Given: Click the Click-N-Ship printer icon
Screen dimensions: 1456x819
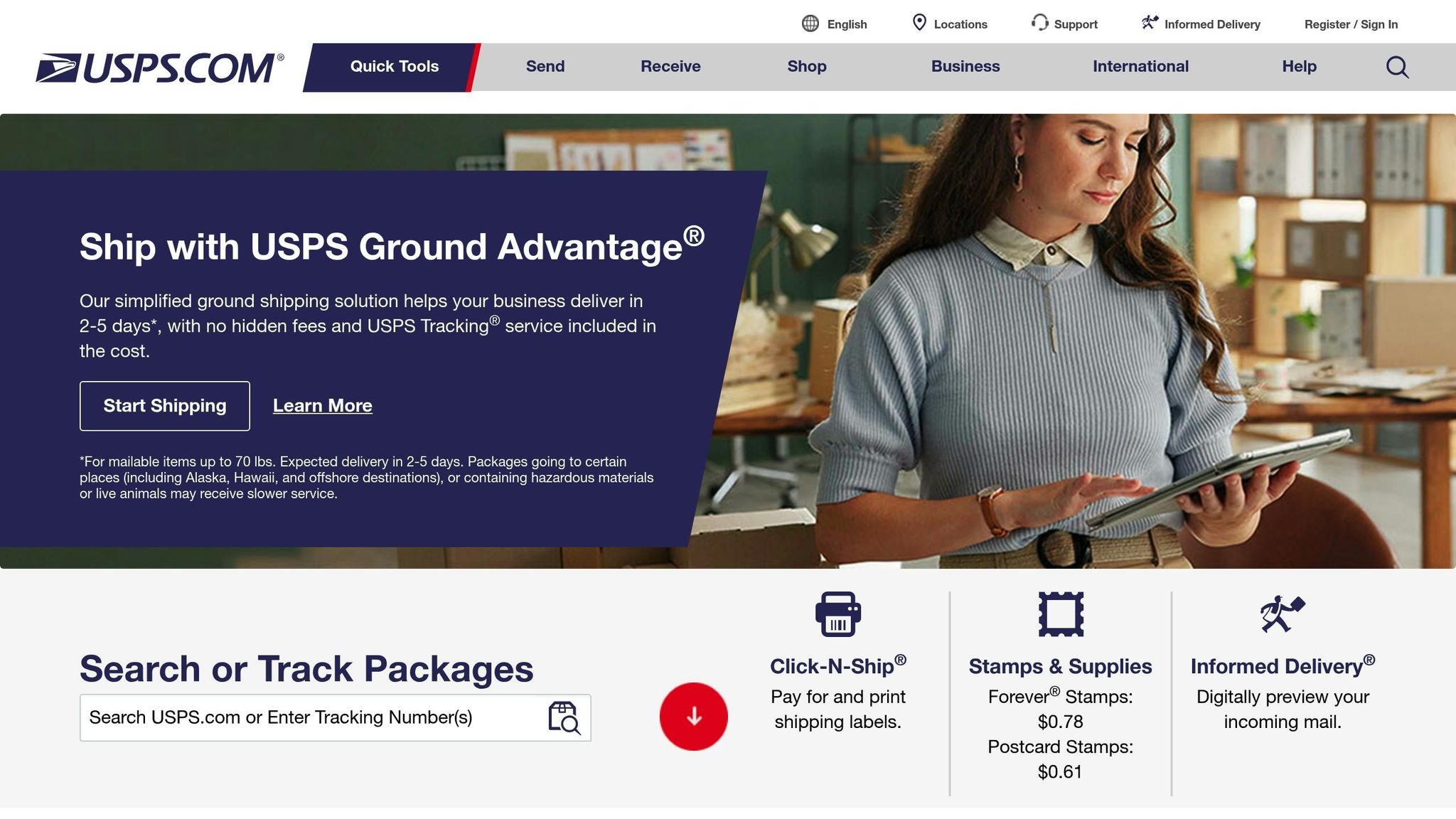Looking at the screenshot, I should click(x=838, y=616).
